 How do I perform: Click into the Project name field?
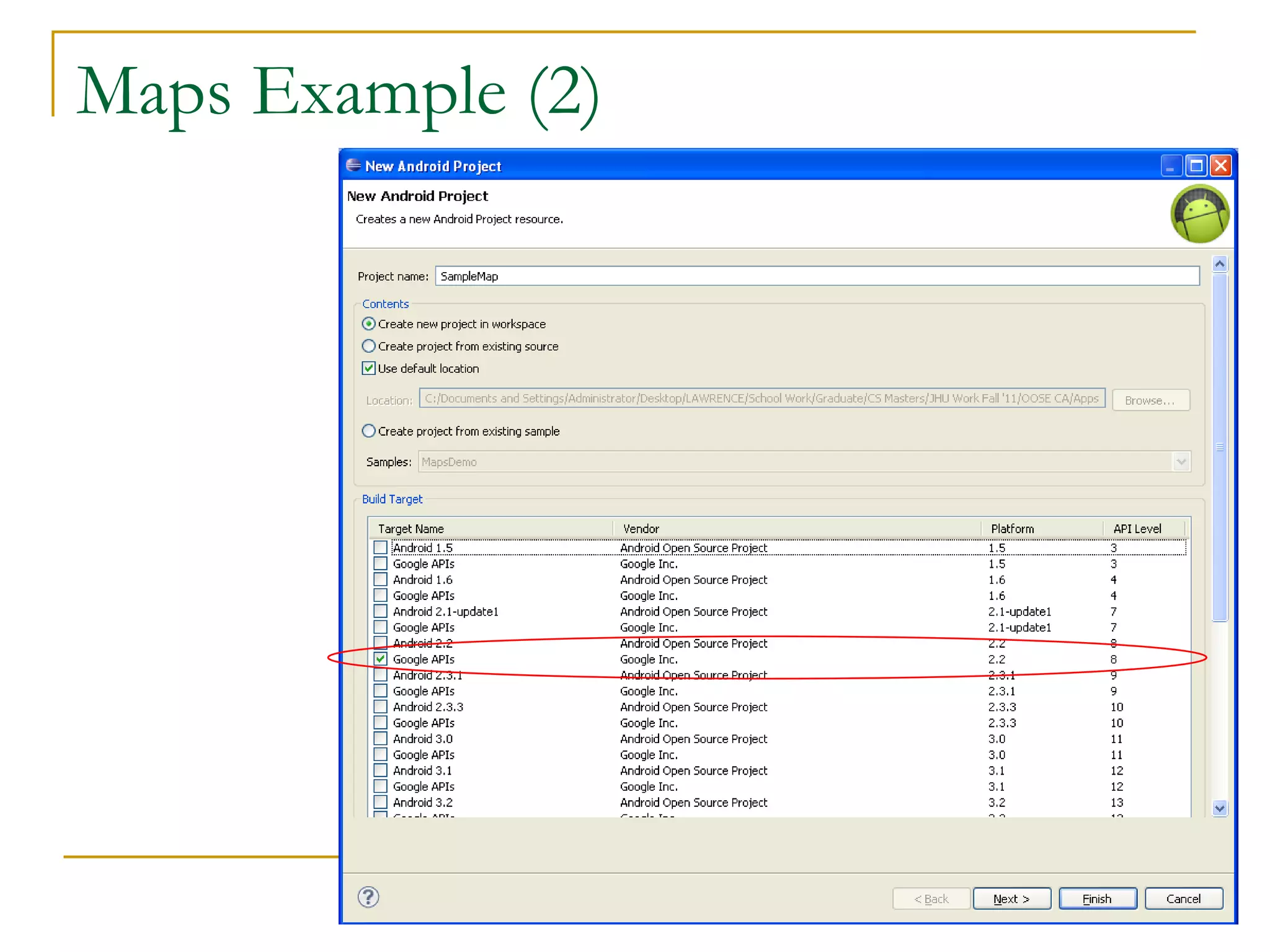coord(816,276)
